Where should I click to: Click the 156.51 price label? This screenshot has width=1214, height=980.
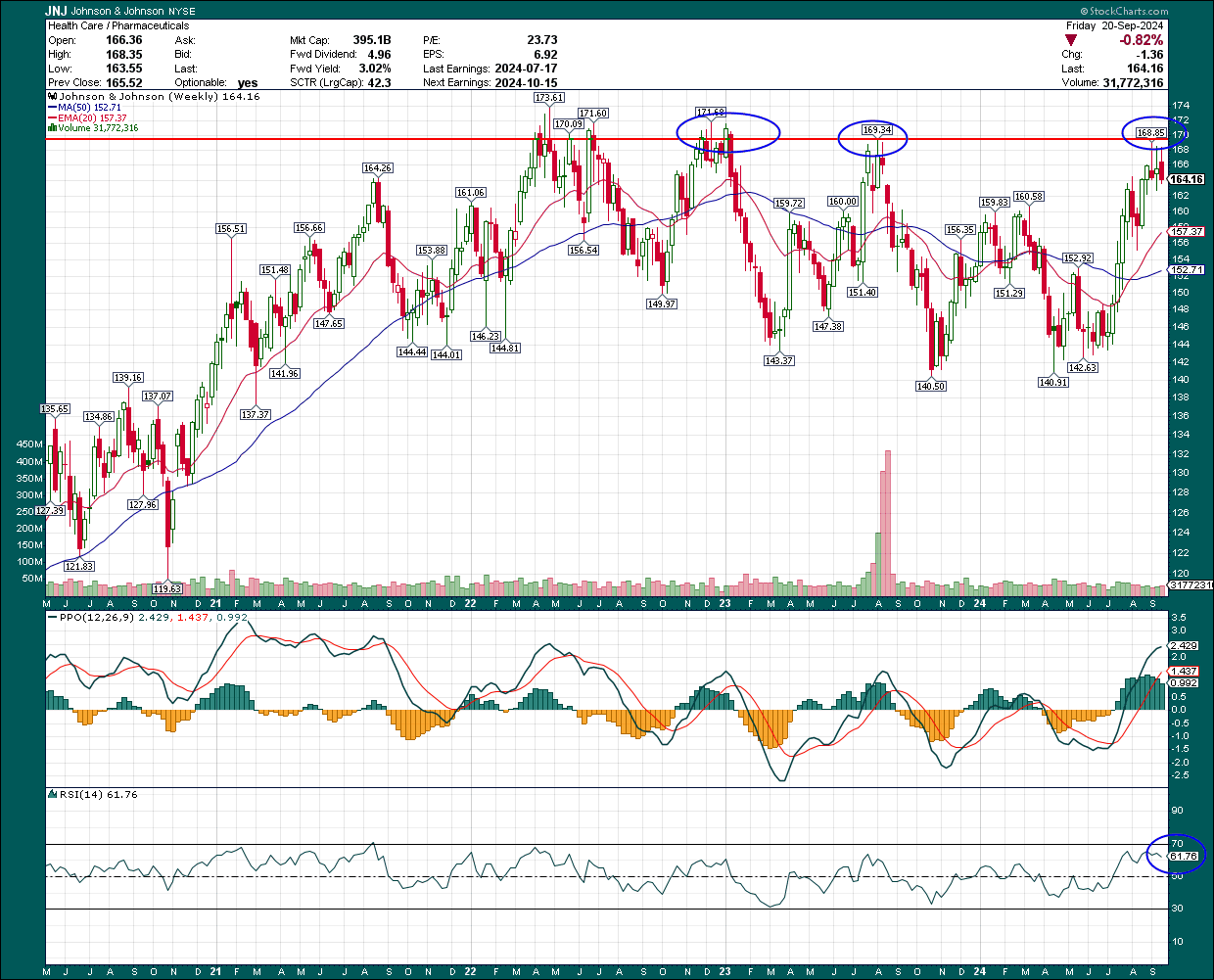[x=231, y=229]
